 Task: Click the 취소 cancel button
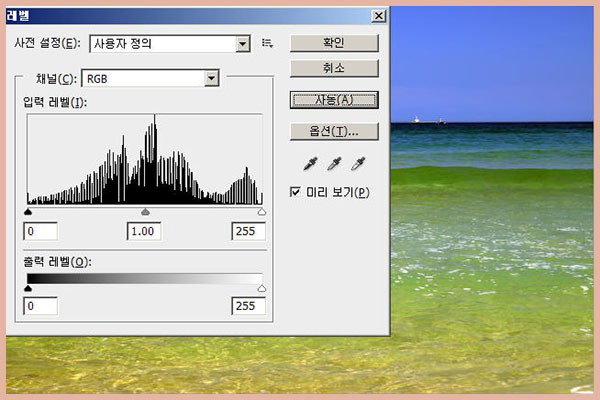[x=334, y=68]
